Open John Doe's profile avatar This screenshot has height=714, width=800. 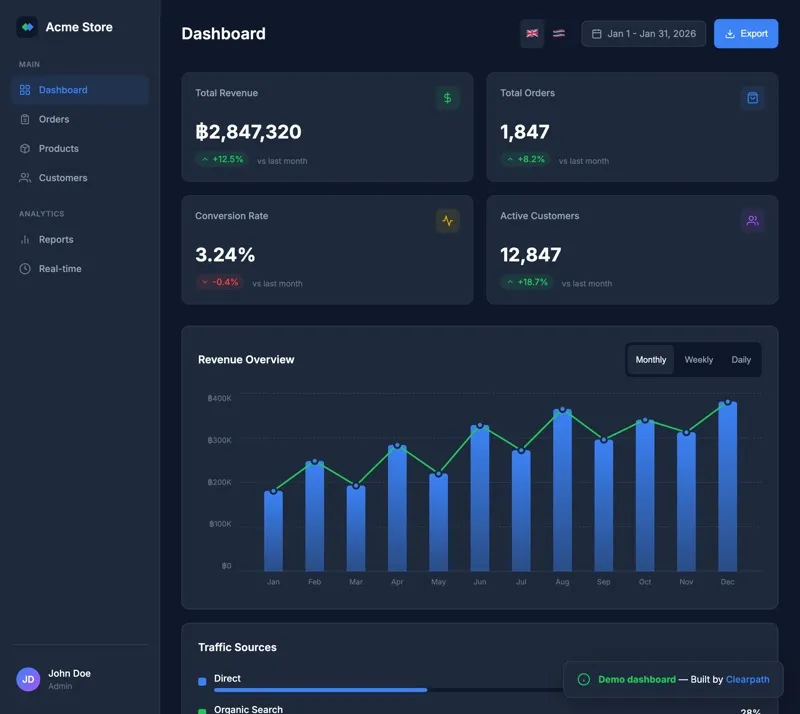click(x=27, y=679)
